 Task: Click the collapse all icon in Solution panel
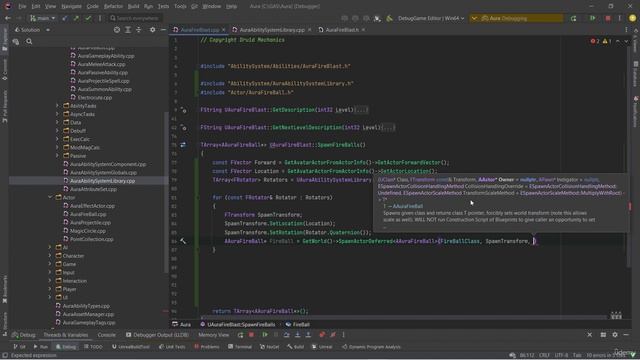coord(139,30)
